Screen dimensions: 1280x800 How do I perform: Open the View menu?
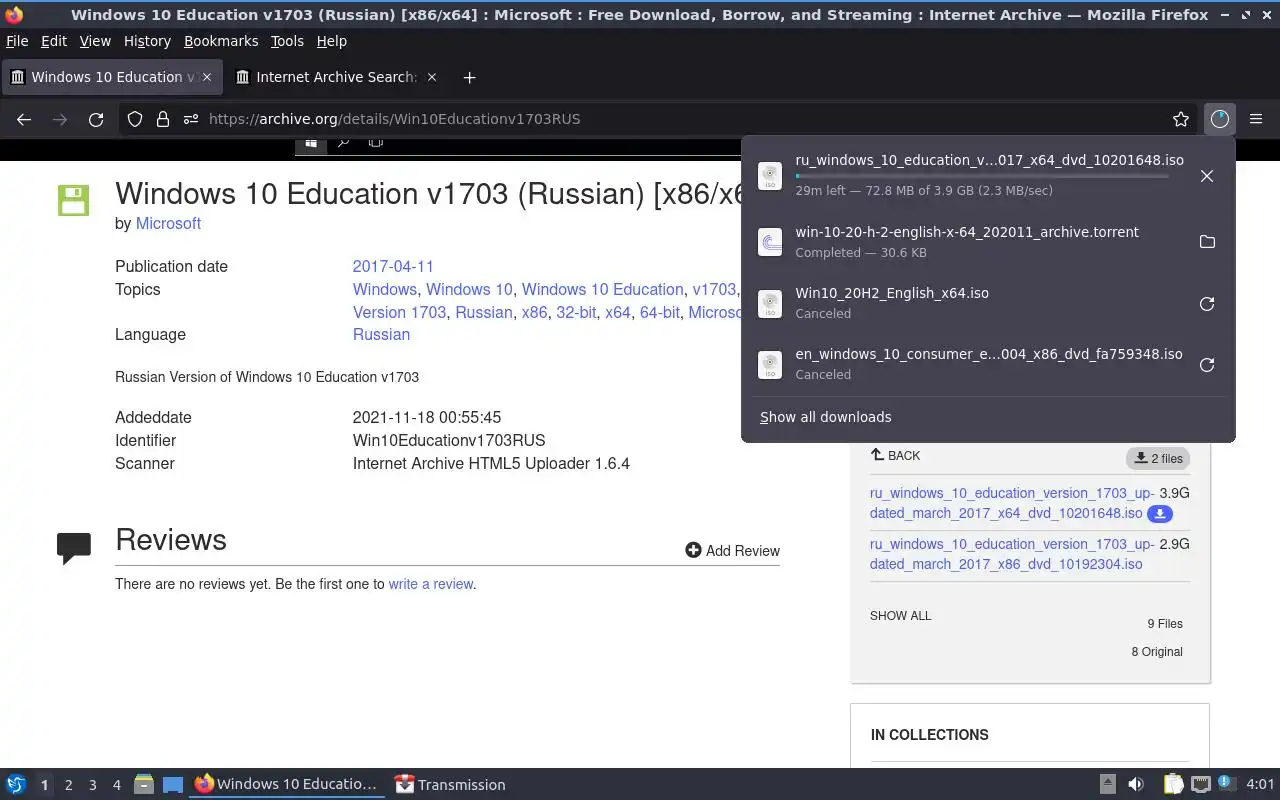(x=95, y=41)
